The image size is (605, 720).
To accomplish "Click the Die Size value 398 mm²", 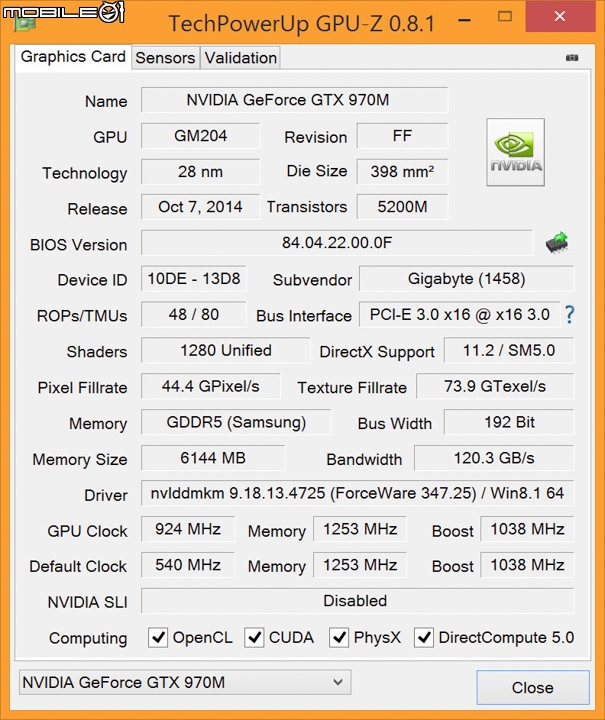I will (x=402, y=172).
